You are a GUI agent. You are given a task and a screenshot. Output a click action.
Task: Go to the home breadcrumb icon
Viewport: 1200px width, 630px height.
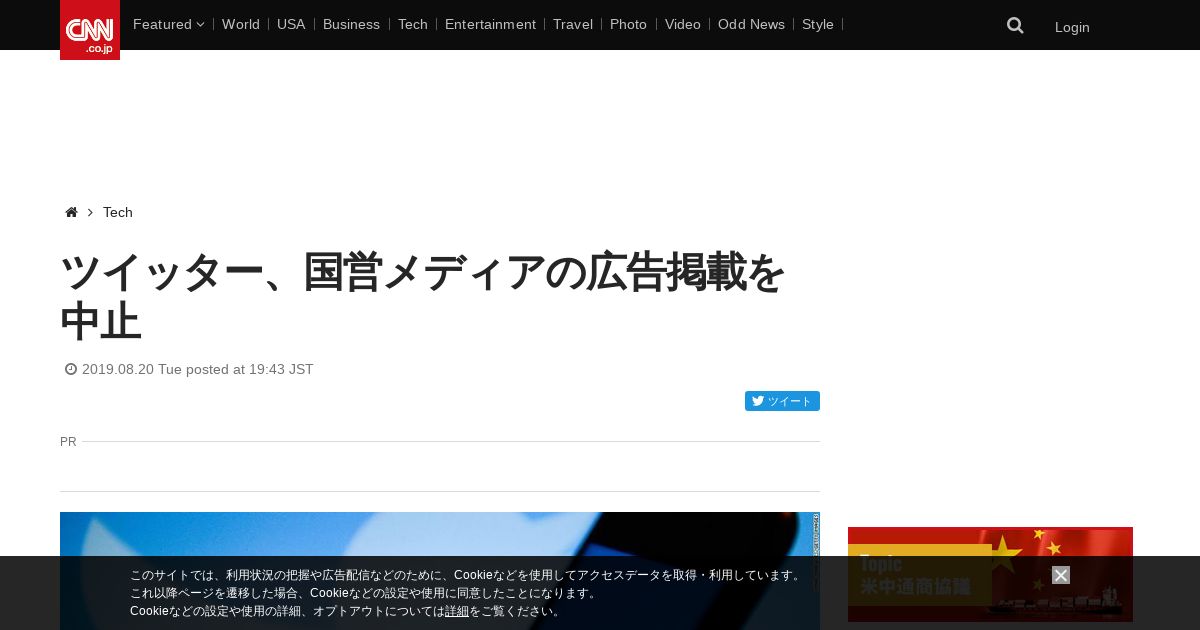[x=71, y=212]
